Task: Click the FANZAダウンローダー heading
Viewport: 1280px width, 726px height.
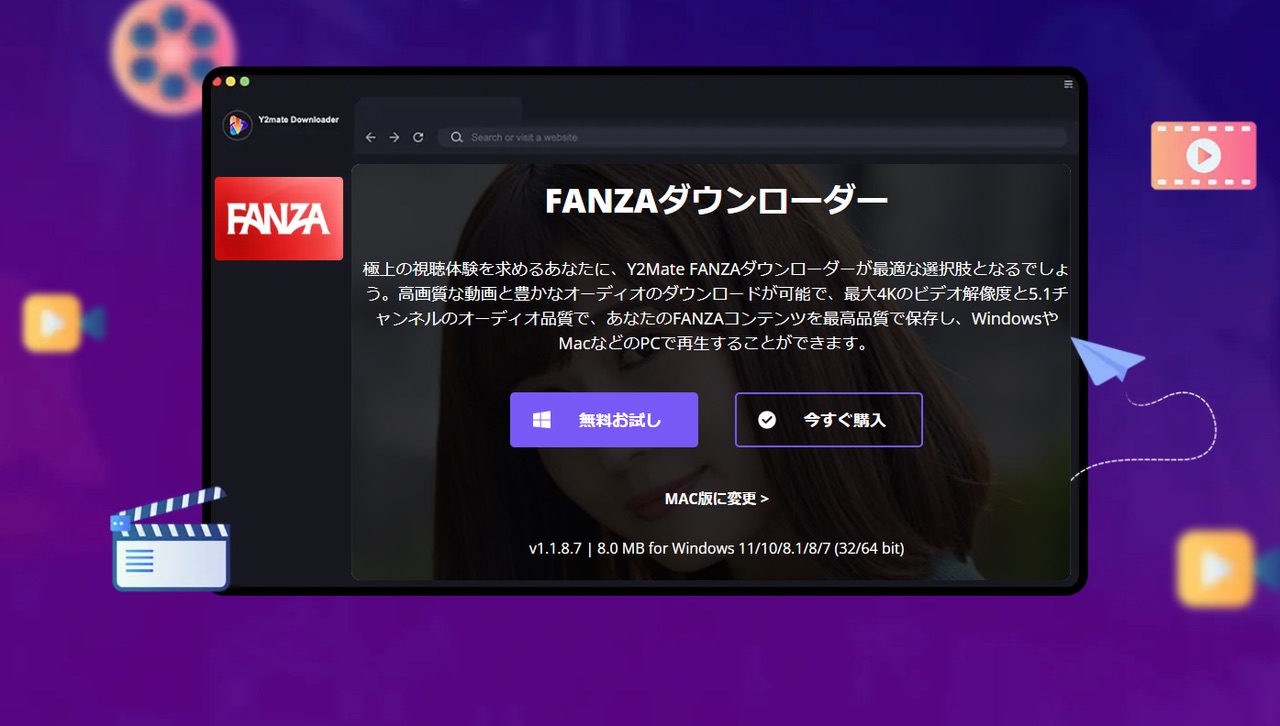Action: pyautogui.click(x=716, y=201)
